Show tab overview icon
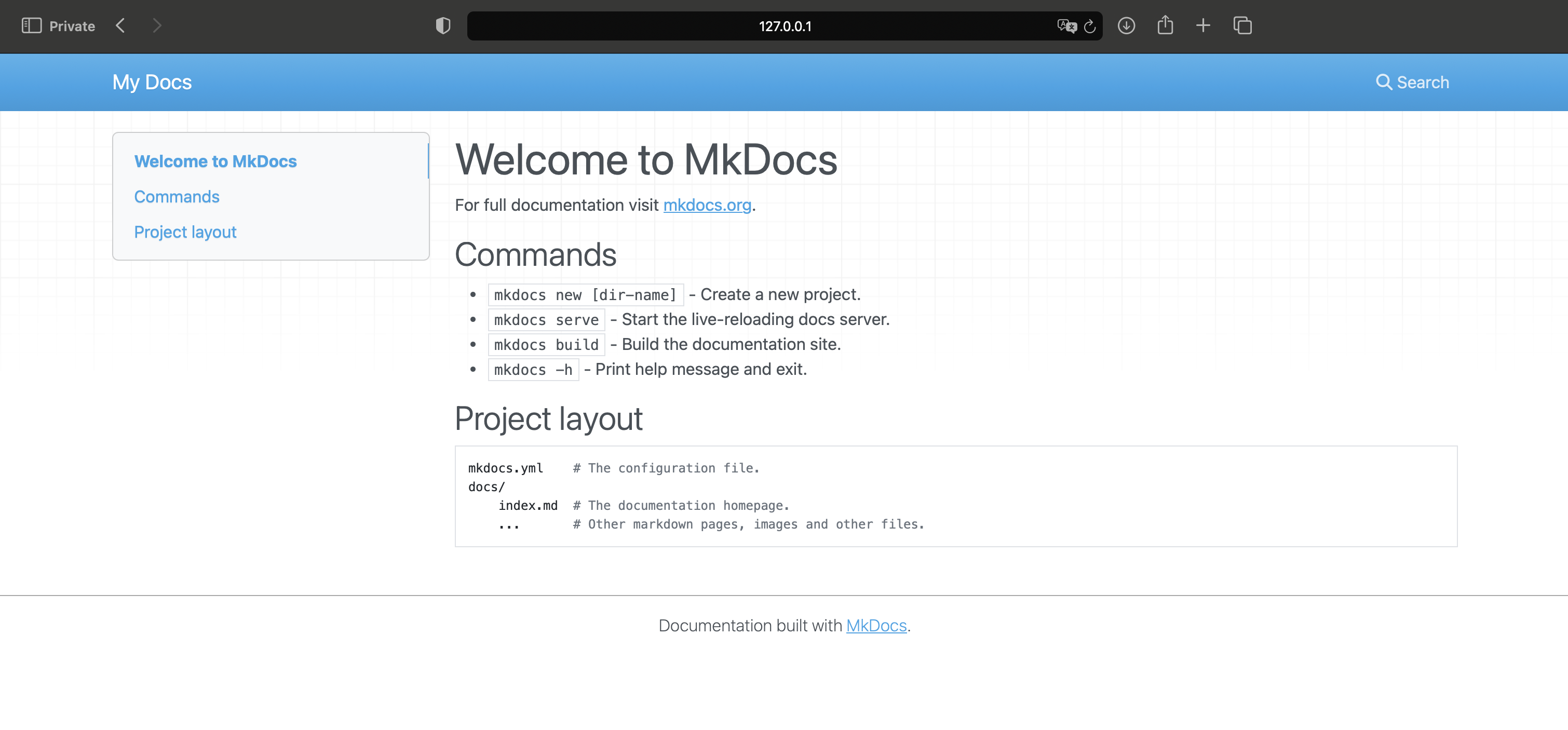This screenshot has height=730, width=1568. click(1242, 25)
